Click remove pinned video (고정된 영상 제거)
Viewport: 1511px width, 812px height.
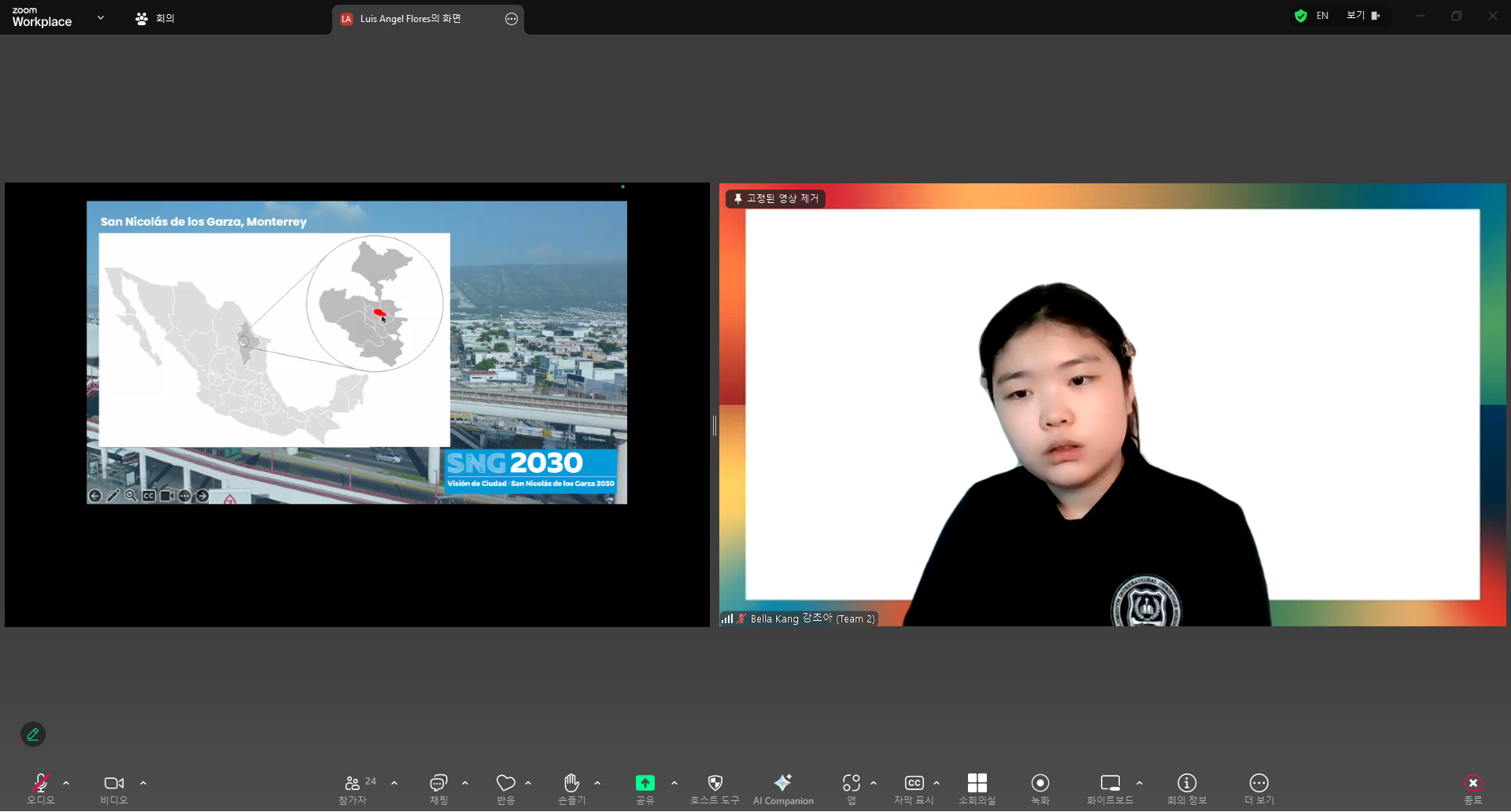776,199
